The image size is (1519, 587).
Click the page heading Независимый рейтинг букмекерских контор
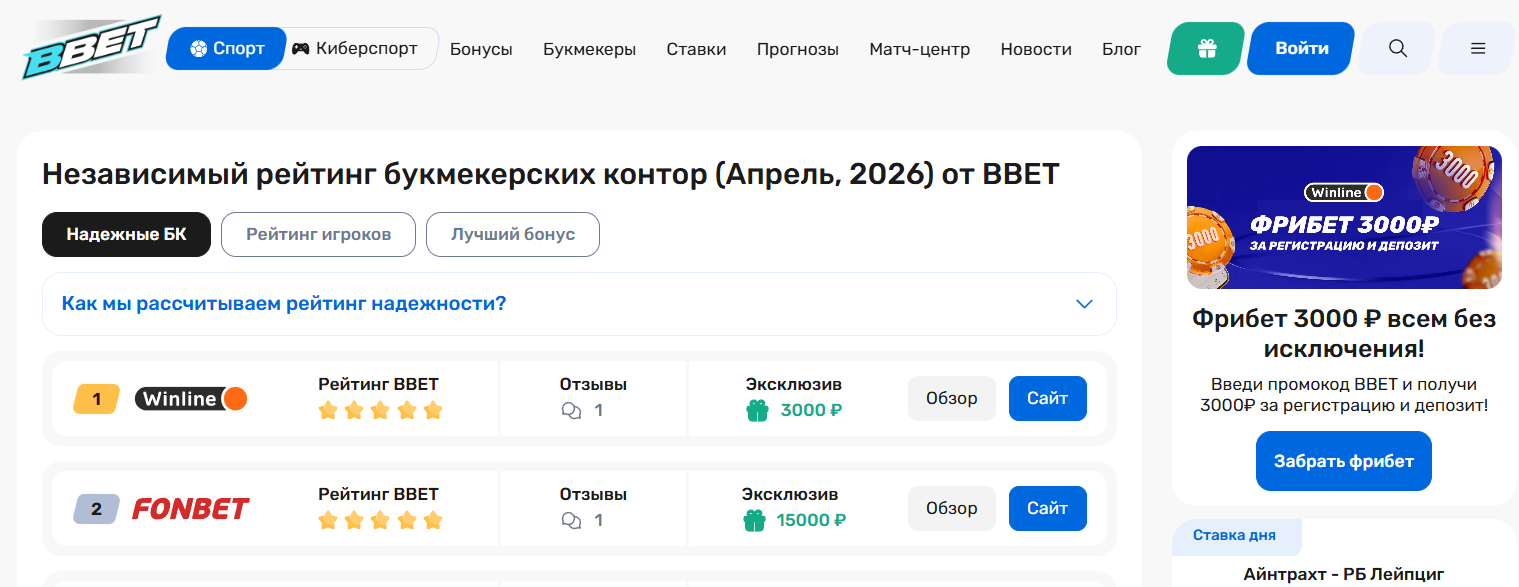pyautogui.click(x=550, y=174)
